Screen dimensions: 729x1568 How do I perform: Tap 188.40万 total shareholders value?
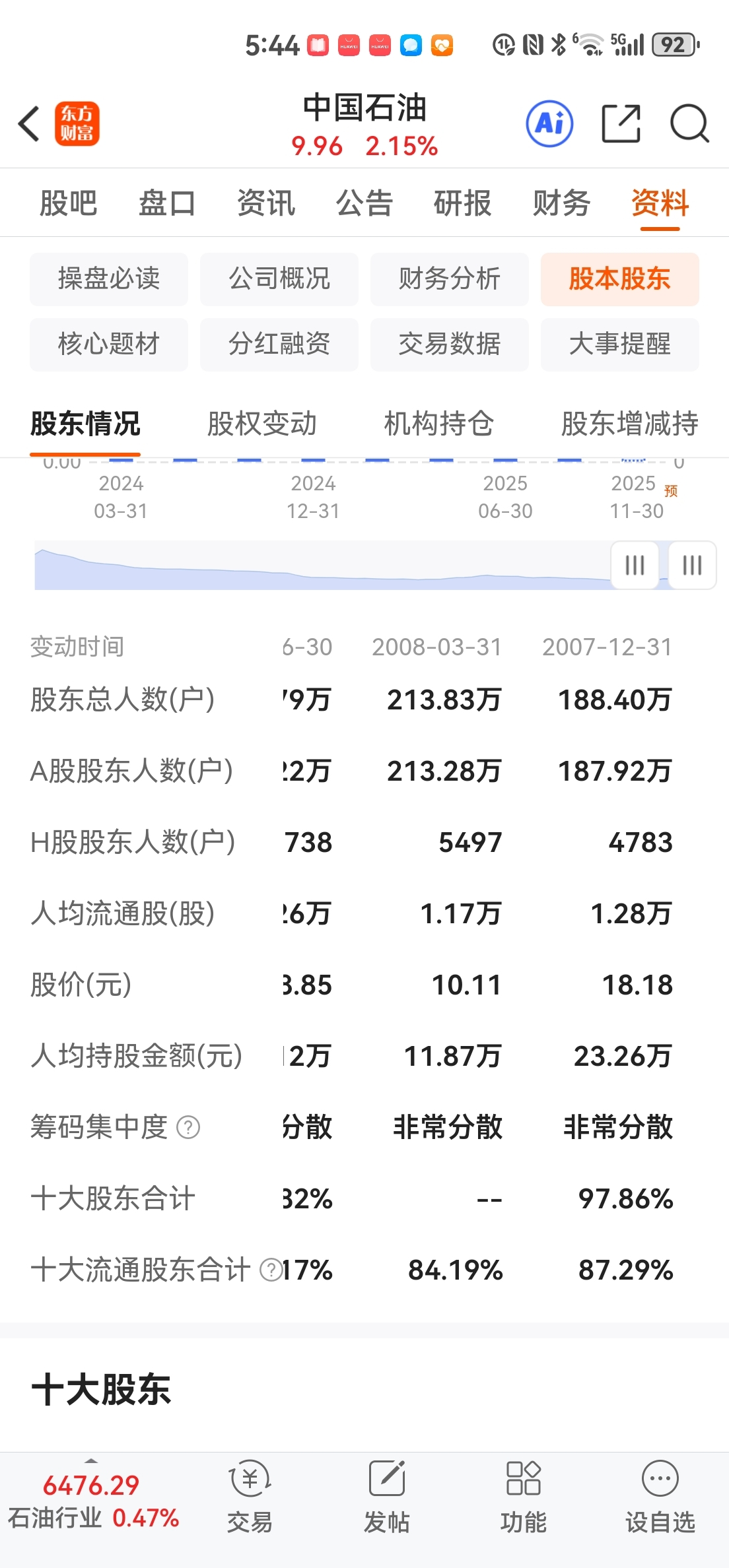615,700
